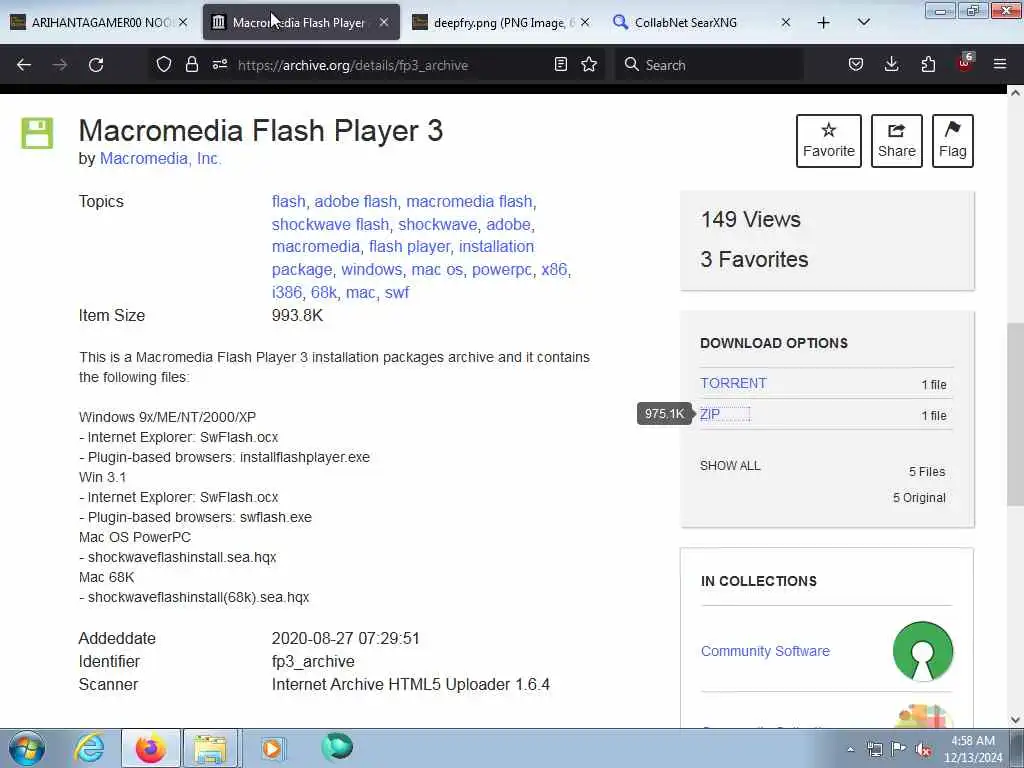Click the network tray icon
1024x768 pixels.
coord(874,749)
